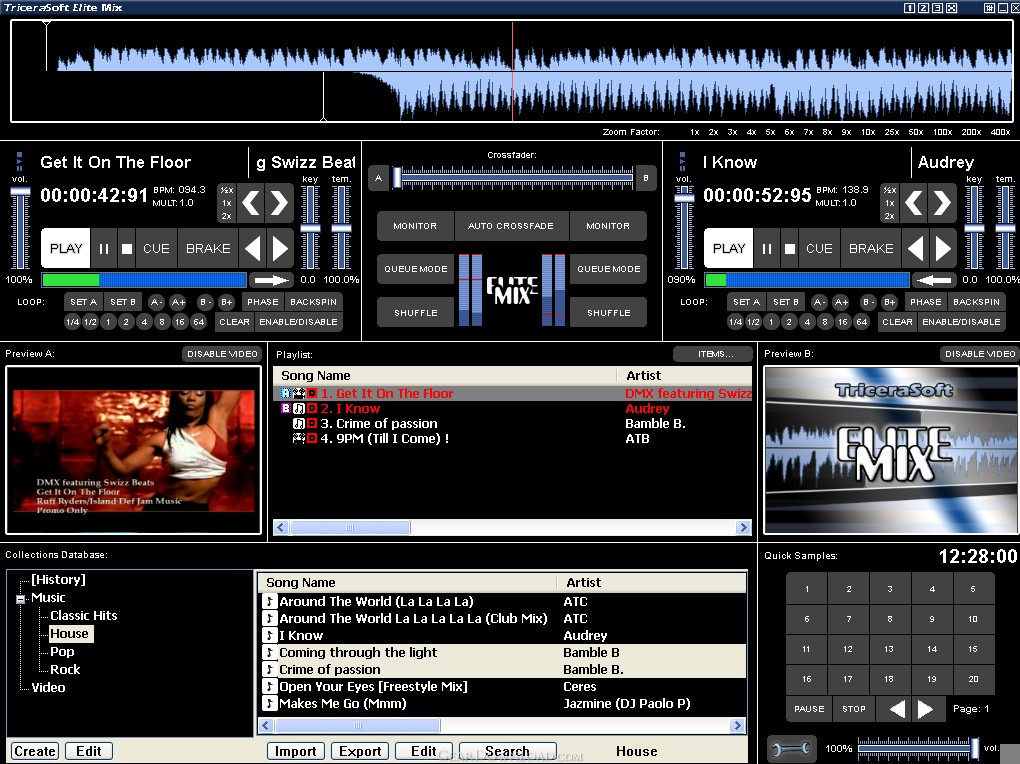Switch to layout 1 in title bar
Viewport: 1020px width, 764px height.
click(909, 8)
